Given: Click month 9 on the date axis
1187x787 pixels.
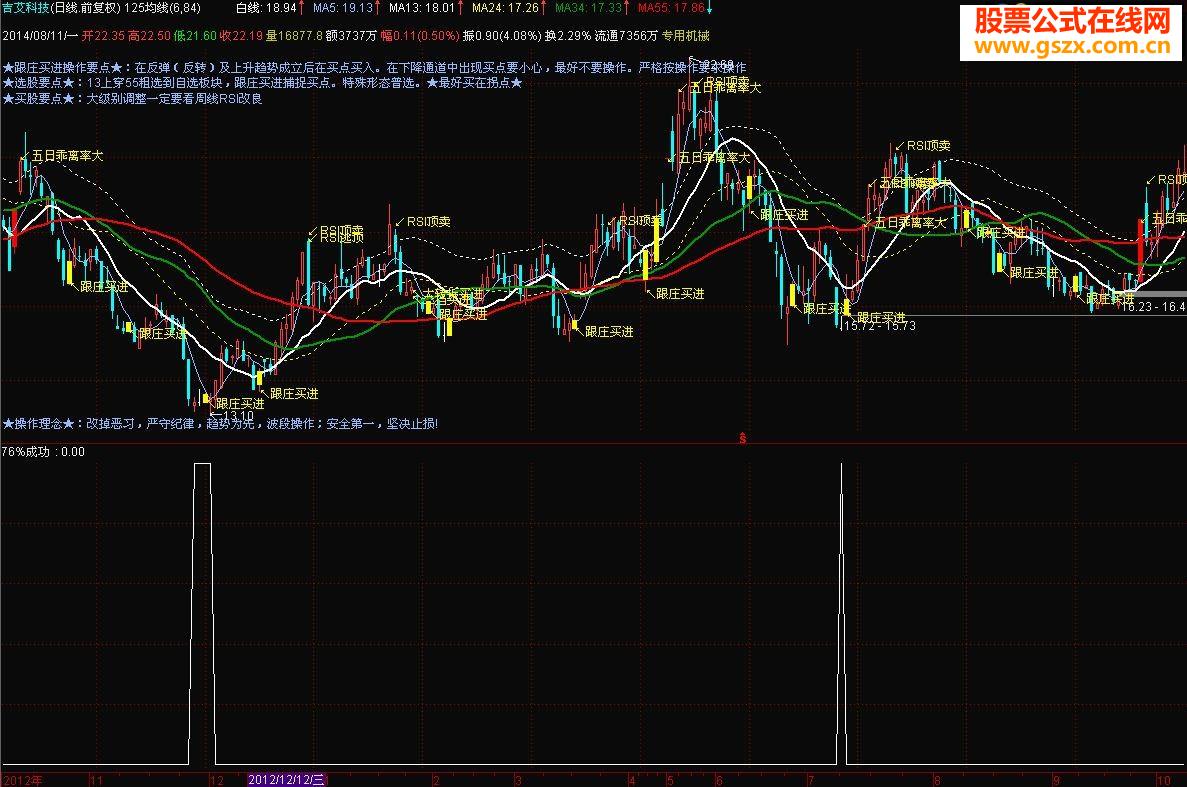Looking at the screenshot, I should [x=1057, y=780].
